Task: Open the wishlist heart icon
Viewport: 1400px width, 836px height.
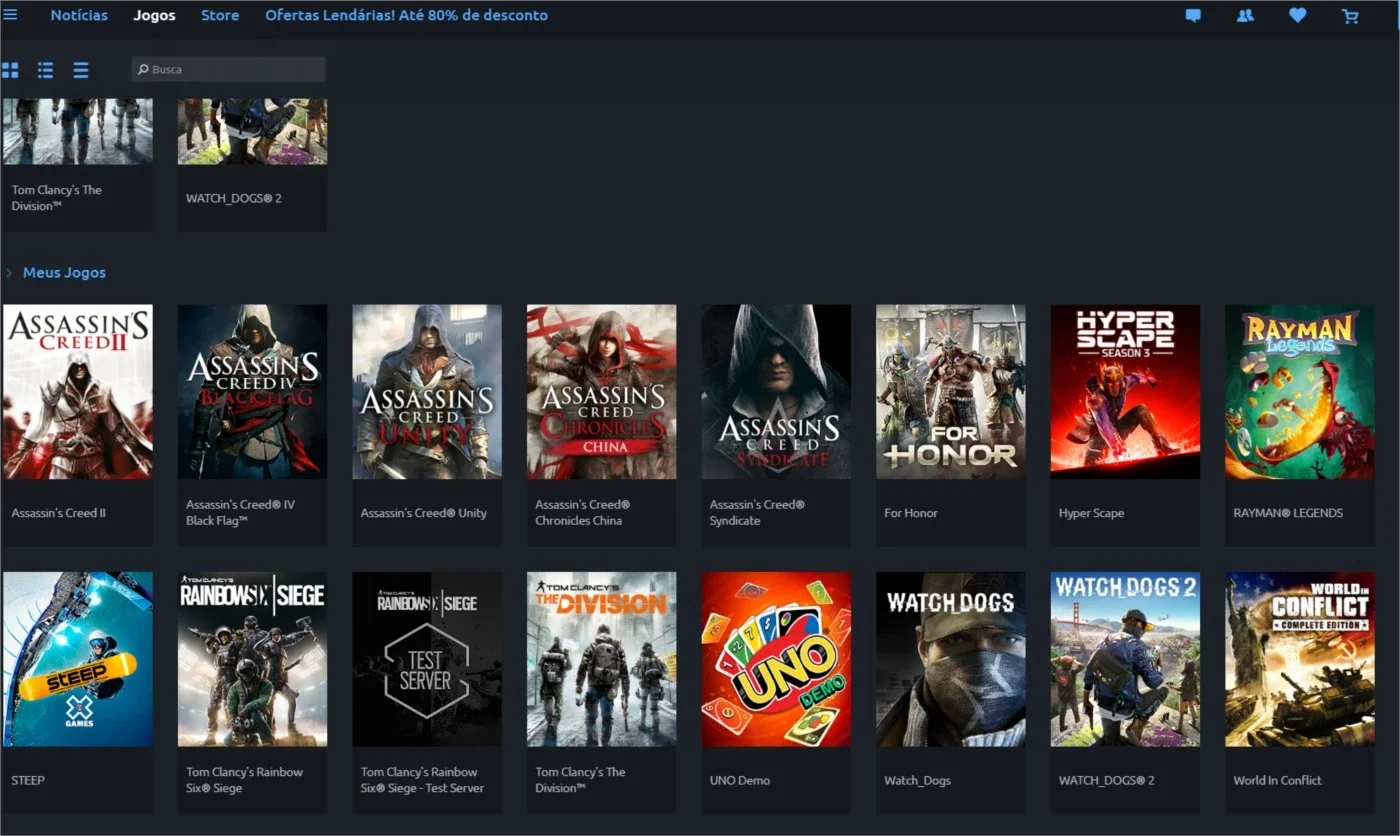Action: [1298, 15]
